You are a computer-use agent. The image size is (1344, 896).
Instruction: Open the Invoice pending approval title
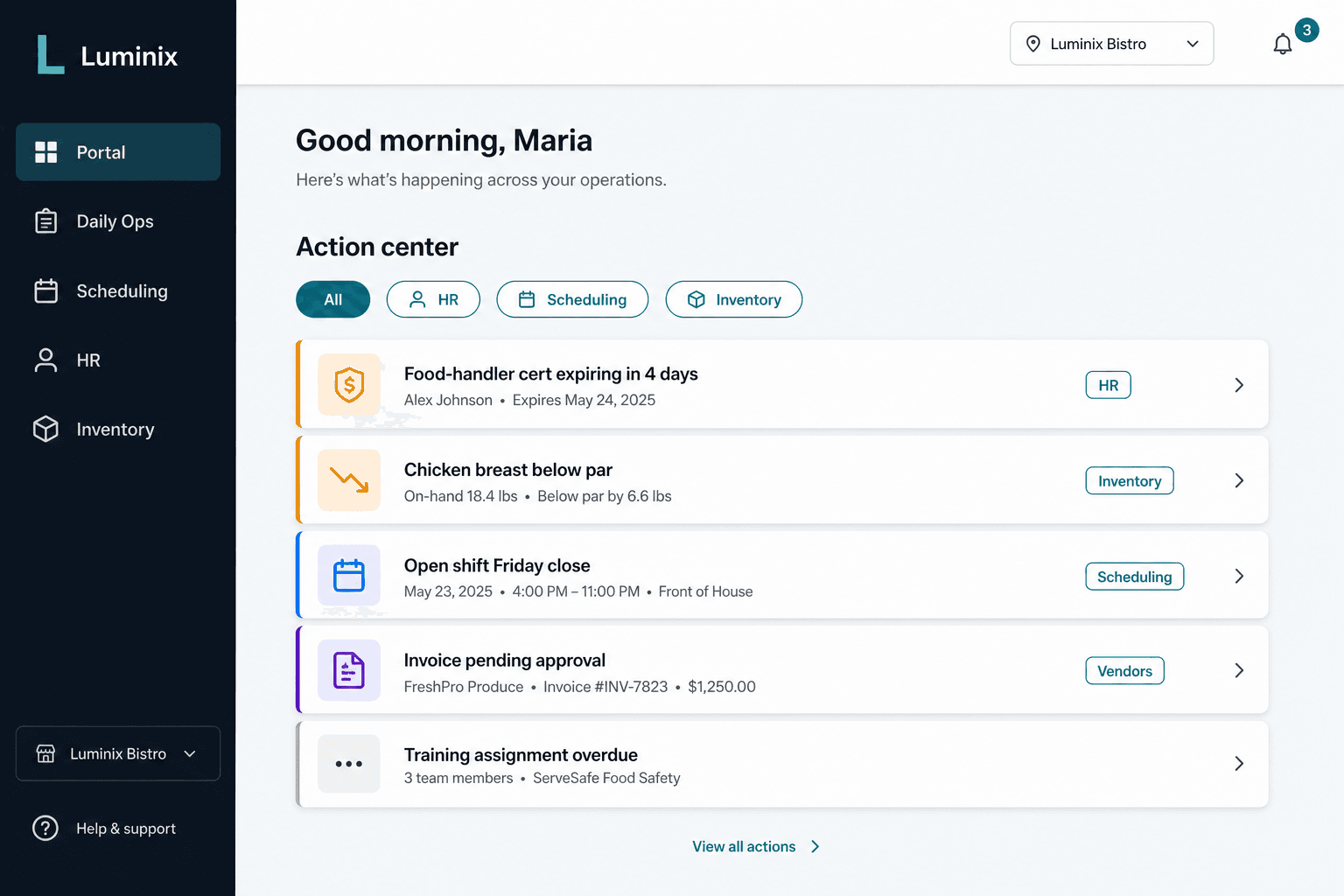[x=505, y=660]
